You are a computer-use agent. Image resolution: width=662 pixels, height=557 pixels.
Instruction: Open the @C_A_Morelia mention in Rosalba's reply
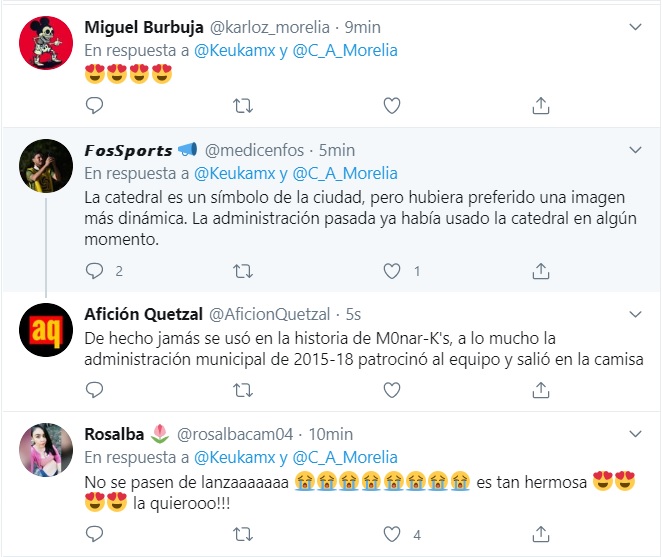(346, 457)
